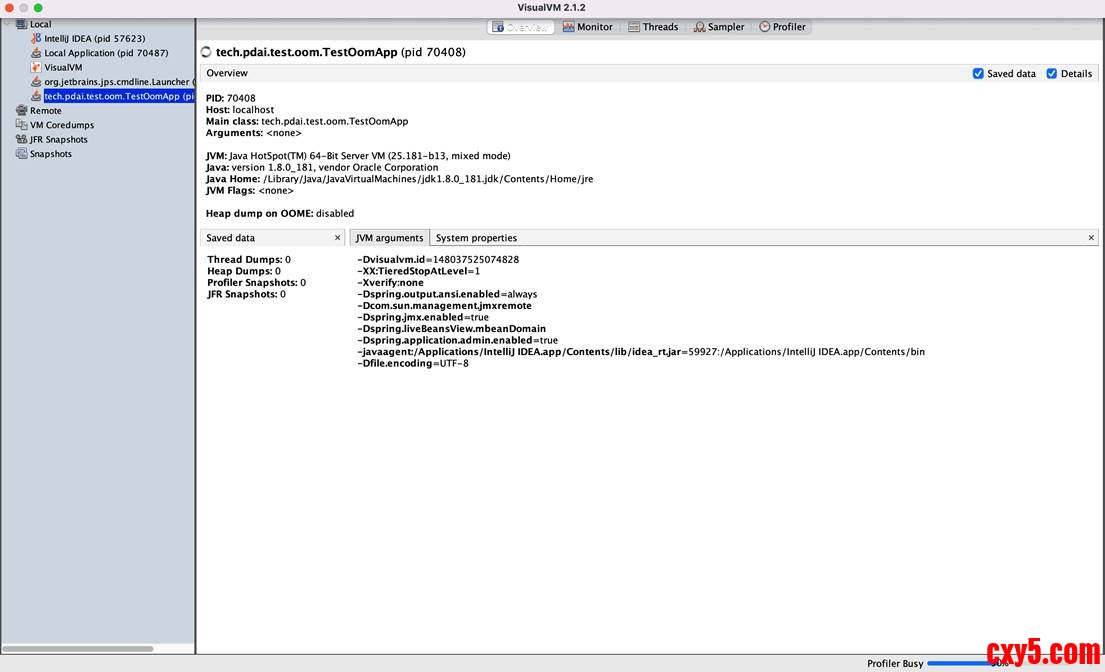
Task: Click the 'Java: version 1.8.0_181' line
Action: (322, 167)
